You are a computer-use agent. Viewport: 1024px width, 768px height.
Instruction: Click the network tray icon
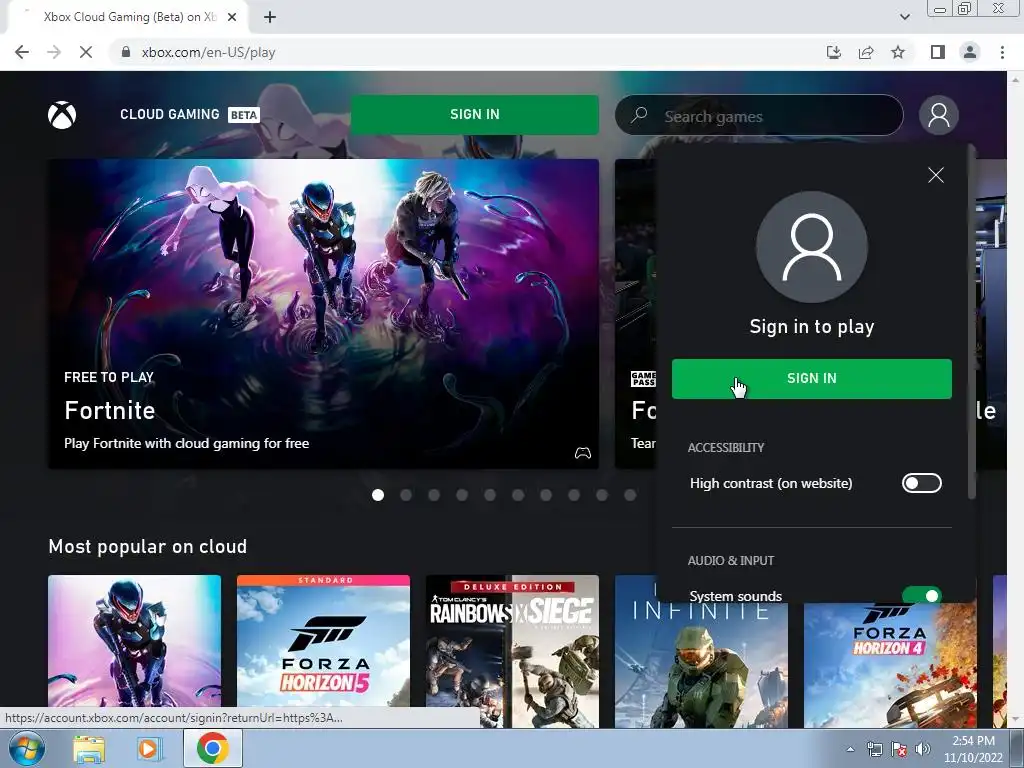coord(874,749)
